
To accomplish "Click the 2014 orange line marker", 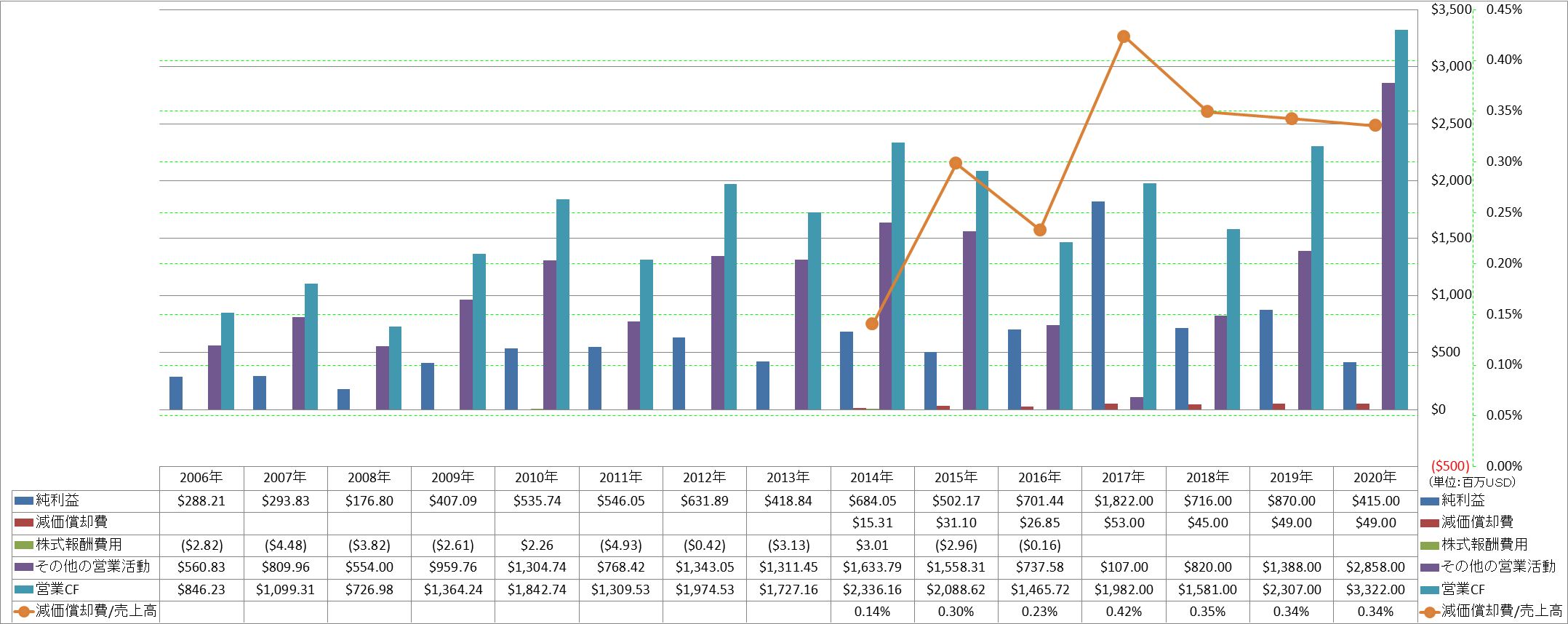I will pyautogui.click(x=872, y=324).
